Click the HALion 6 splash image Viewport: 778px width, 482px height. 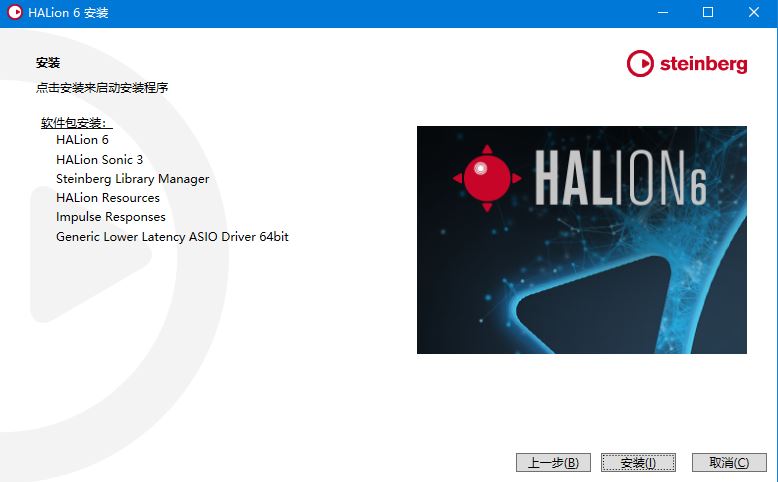pos(582,240)
